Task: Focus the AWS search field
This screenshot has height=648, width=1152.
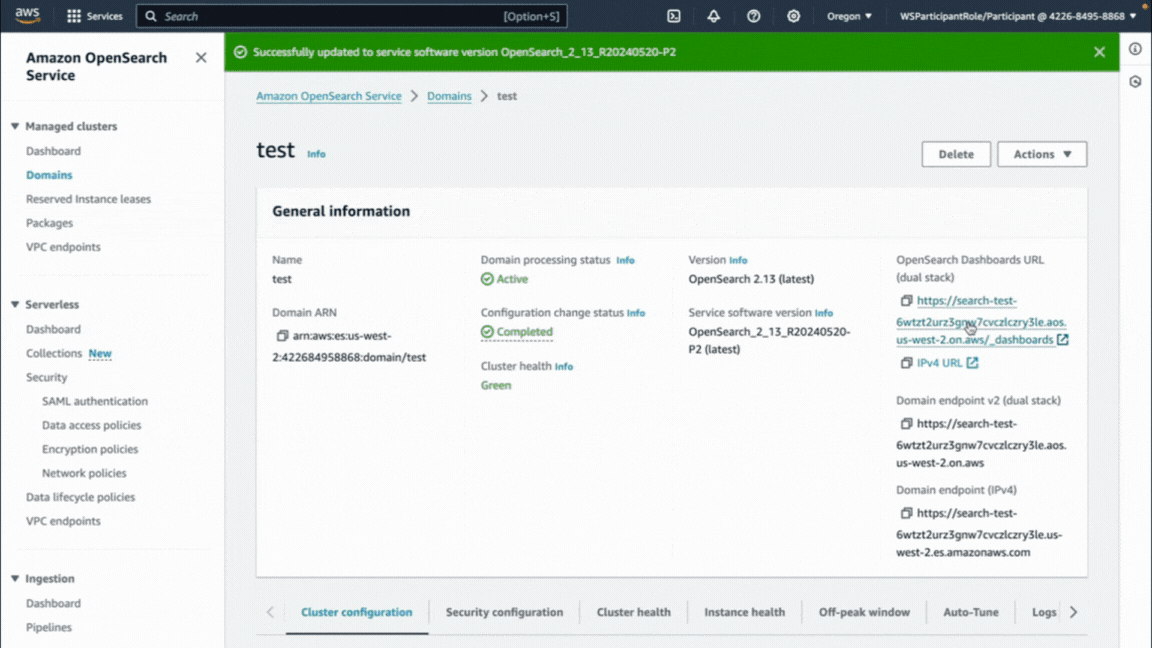Action: 351,16
